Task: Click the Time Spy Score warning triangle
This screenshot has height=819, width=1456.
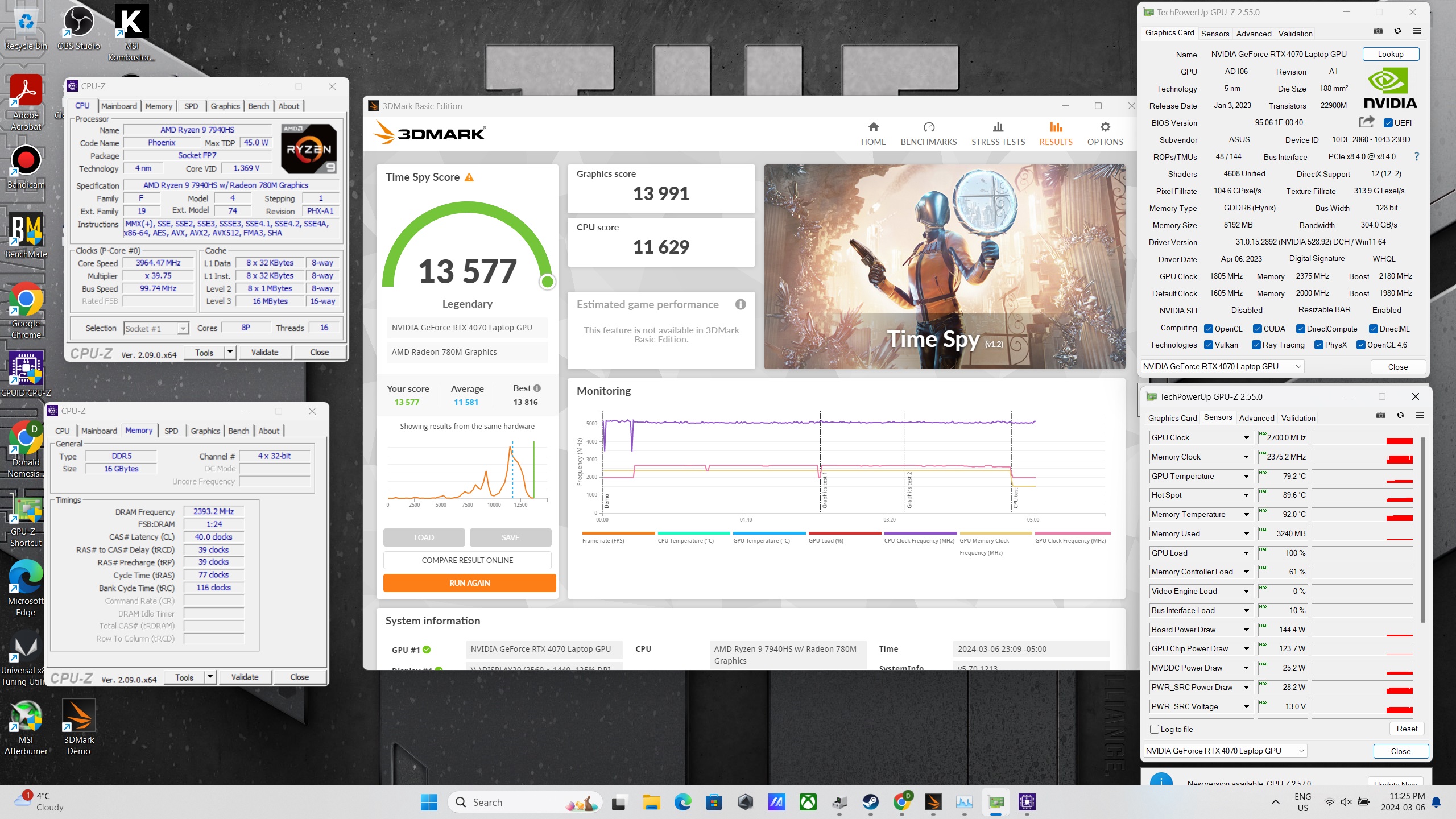Action: coord(469,177)
